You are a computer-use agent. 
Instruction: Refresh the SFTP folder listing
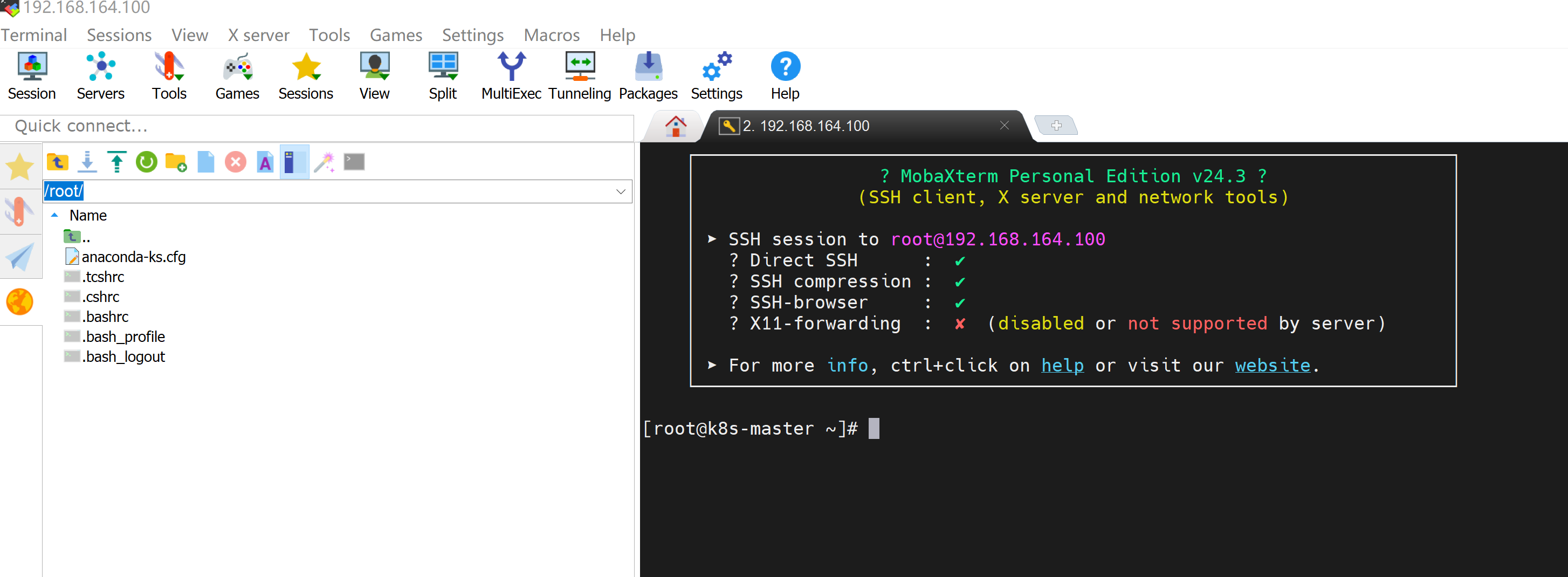point(146,162)
